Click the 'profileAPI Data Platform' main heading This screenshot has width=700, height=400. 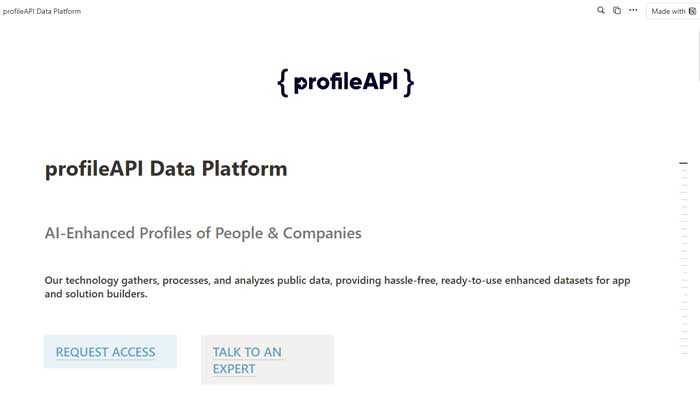point(166,169)
